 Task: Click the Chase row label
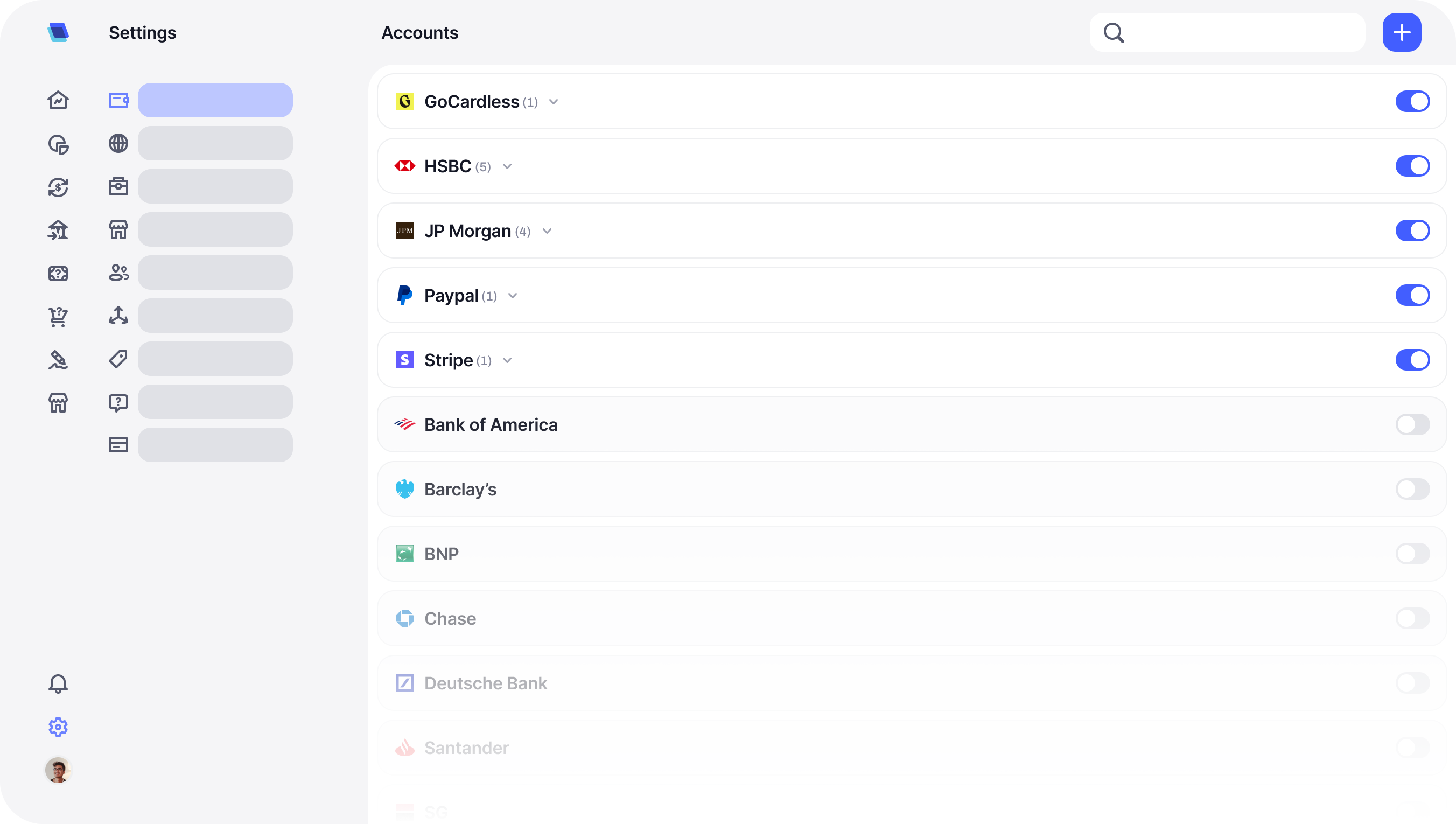[450, 618]
